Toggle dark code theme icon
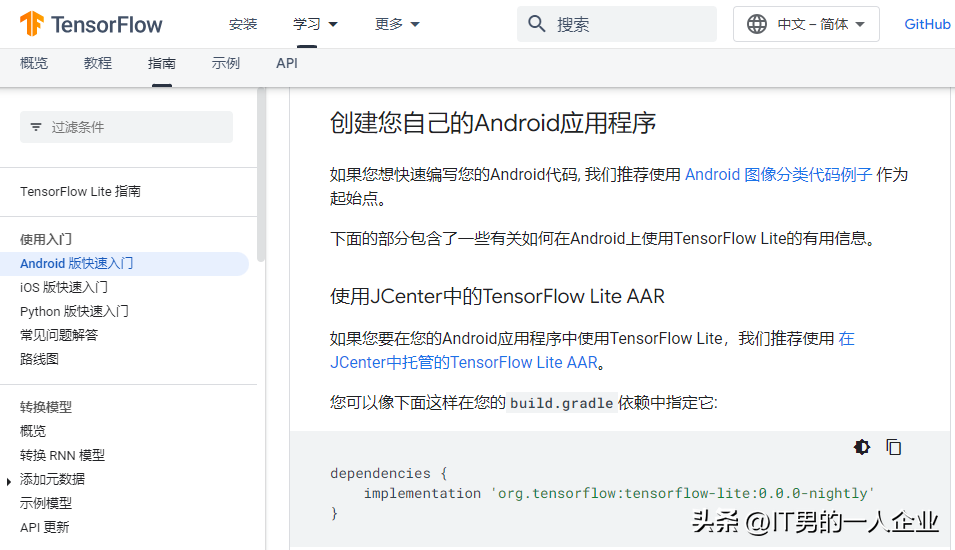This screenshot has width=955, height=550. click(862, 447)
